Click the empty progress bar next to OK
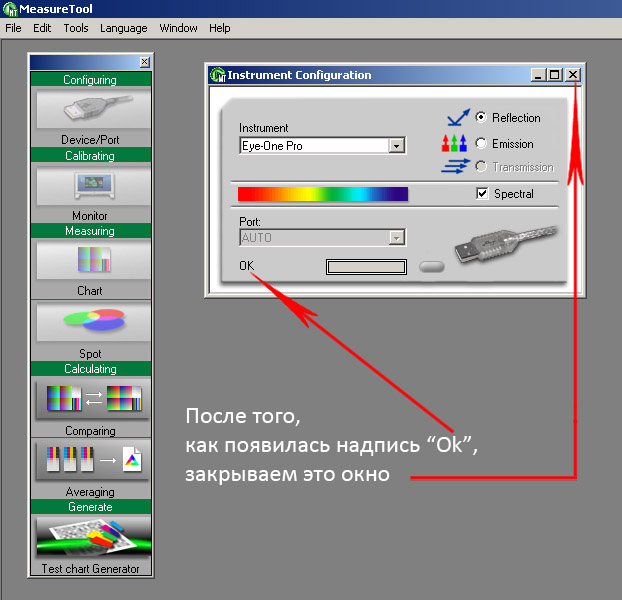Viewport: 622px width, 600px height. [x=366, y=267]
